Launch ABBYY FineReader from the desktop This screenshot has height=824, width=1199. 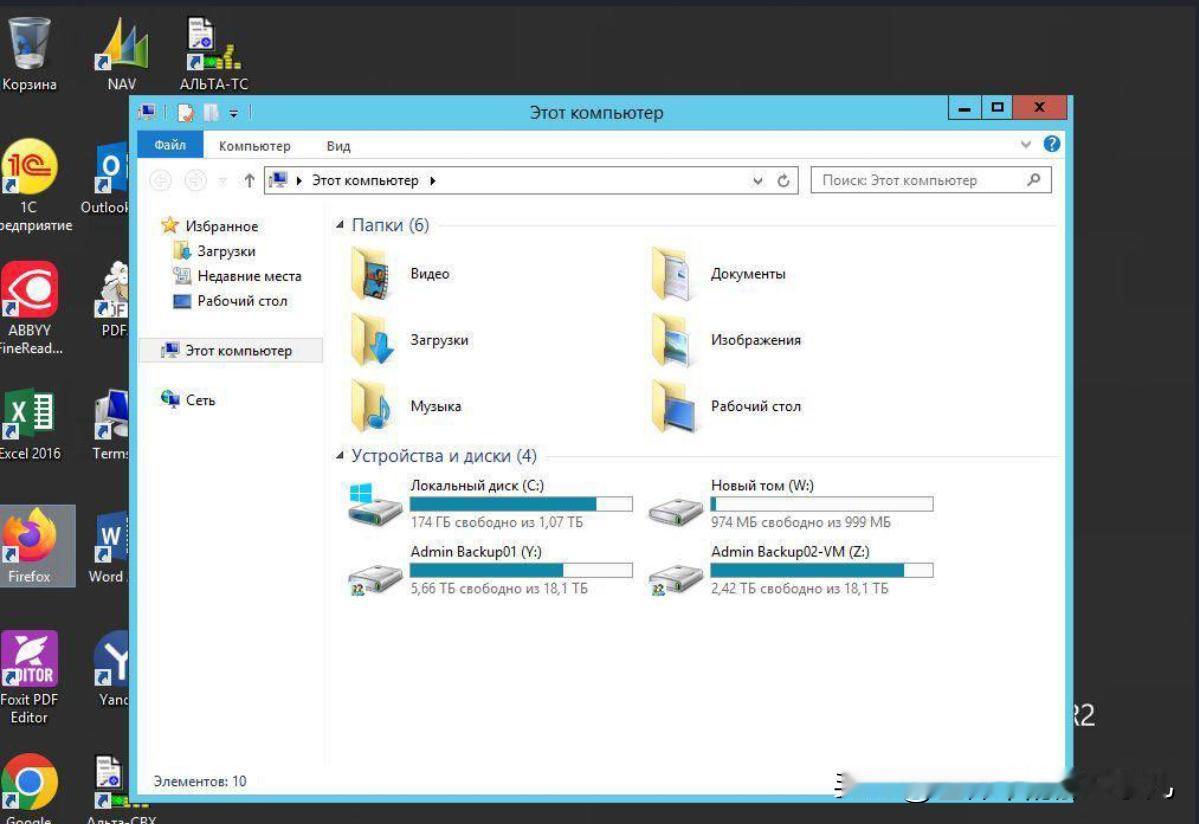29,308
